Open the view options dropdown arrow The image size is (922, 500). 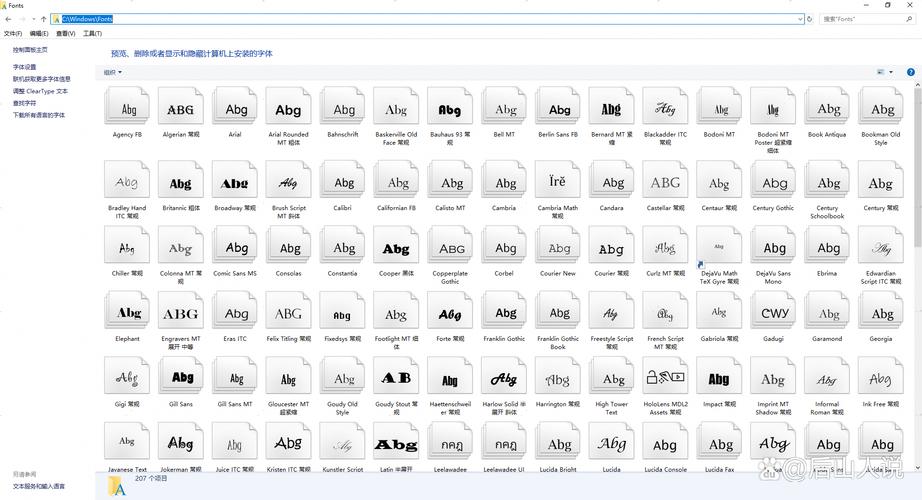click(891, 72)
